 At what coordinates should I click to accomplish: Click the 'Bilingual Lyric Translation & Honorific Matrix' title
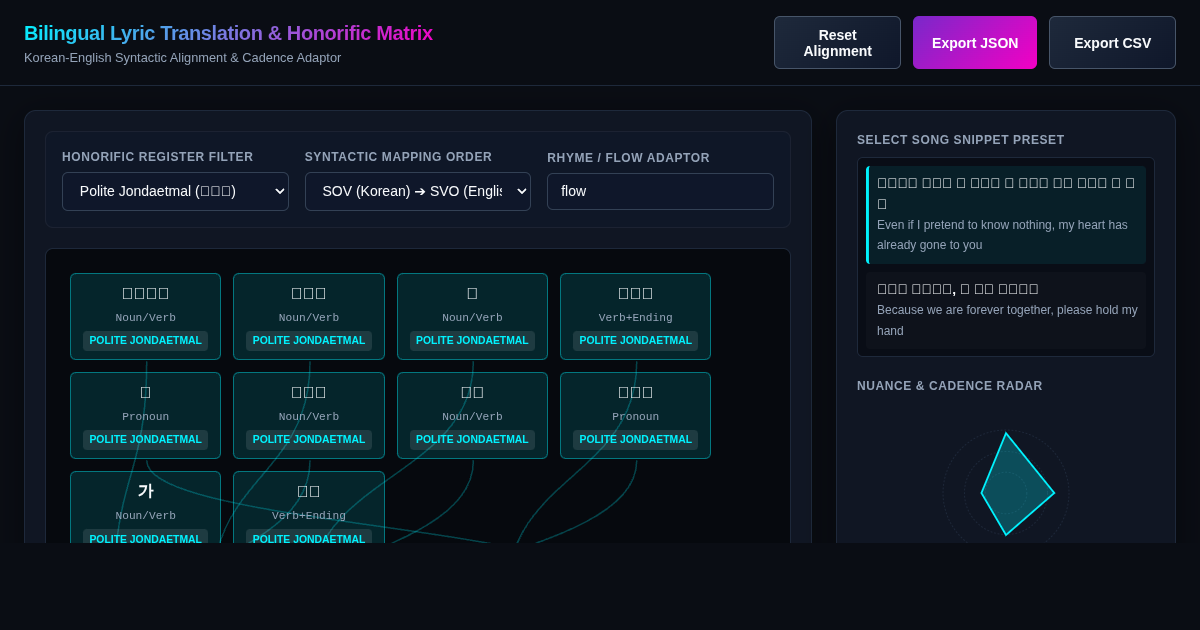coord(228,33)
